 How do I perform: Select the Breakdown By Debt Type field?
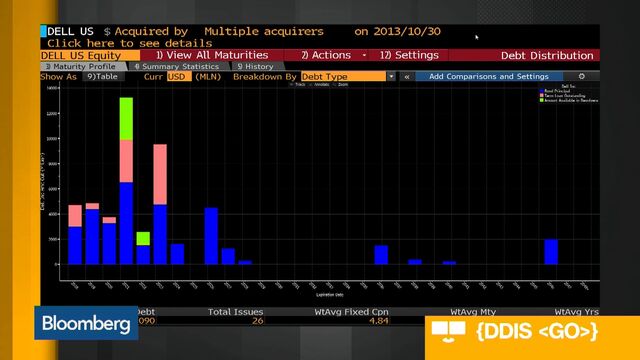pos(343,76)
